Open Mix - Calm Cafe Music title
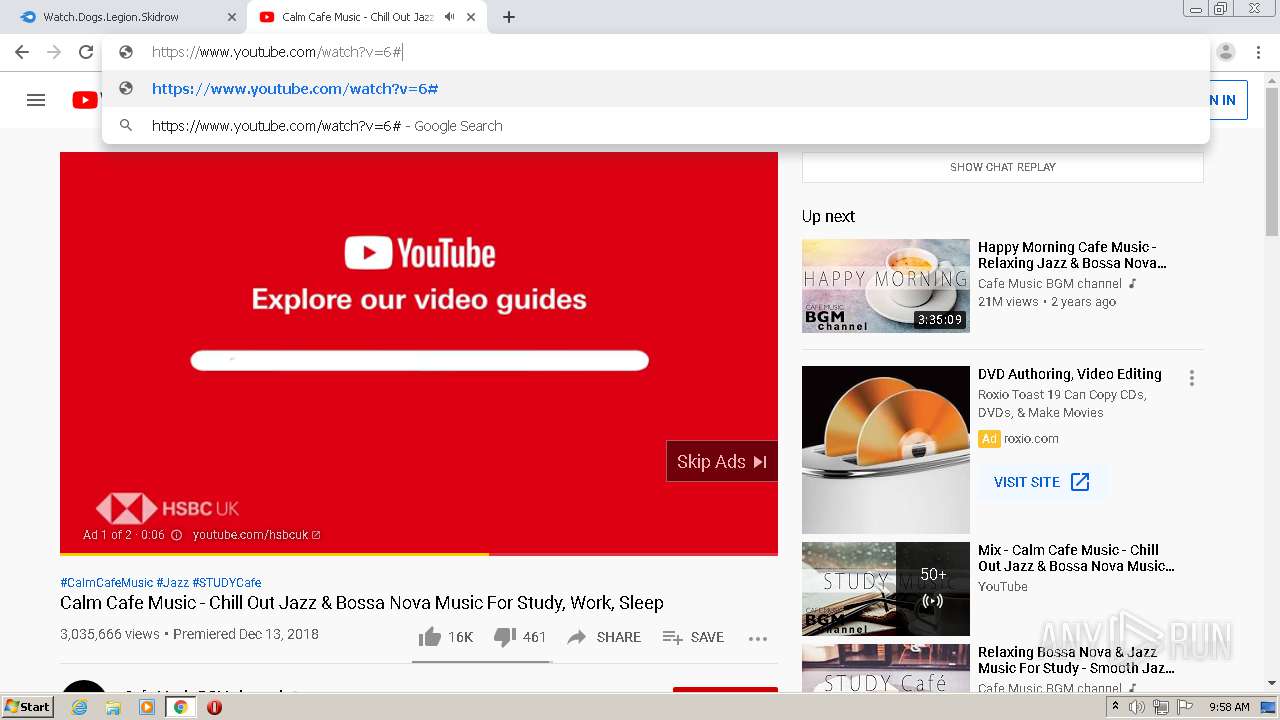1280x720 pixels. point(1076,558)
